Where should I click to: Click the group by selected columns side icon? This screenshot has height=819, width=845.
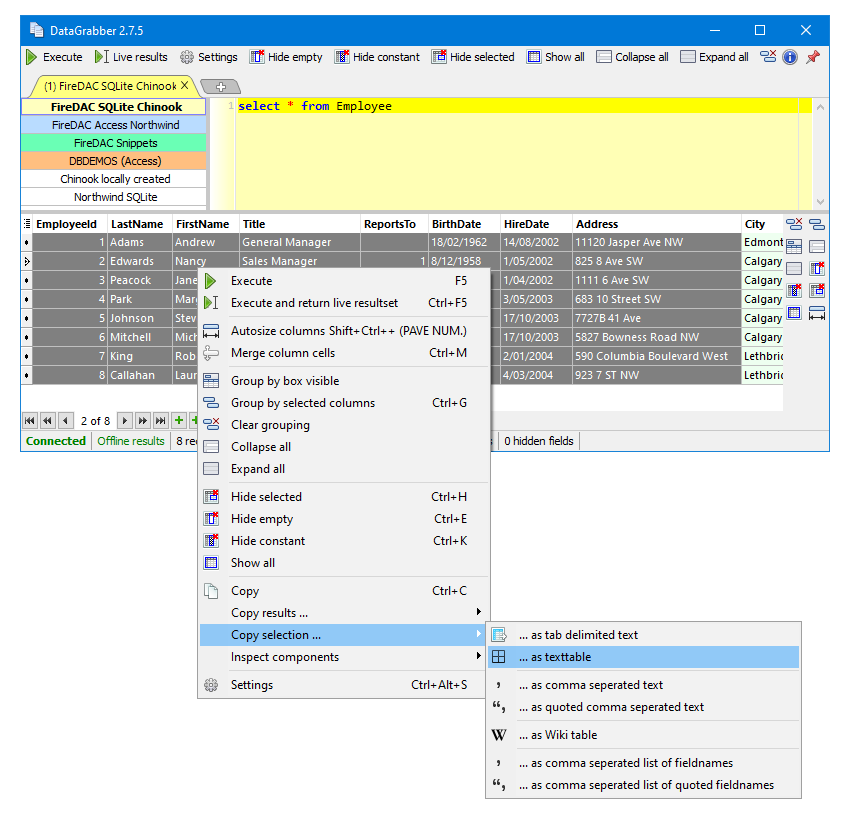coord(817,225)
